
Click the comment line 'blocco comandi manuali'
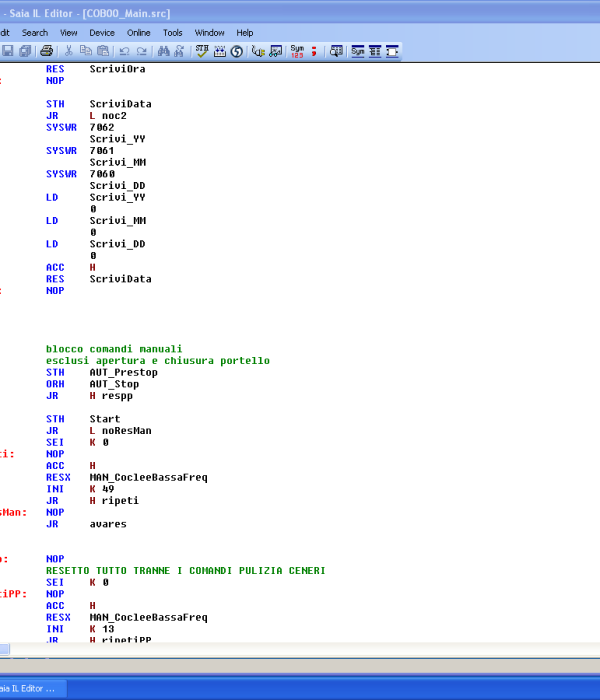click(x=114, y=349)
